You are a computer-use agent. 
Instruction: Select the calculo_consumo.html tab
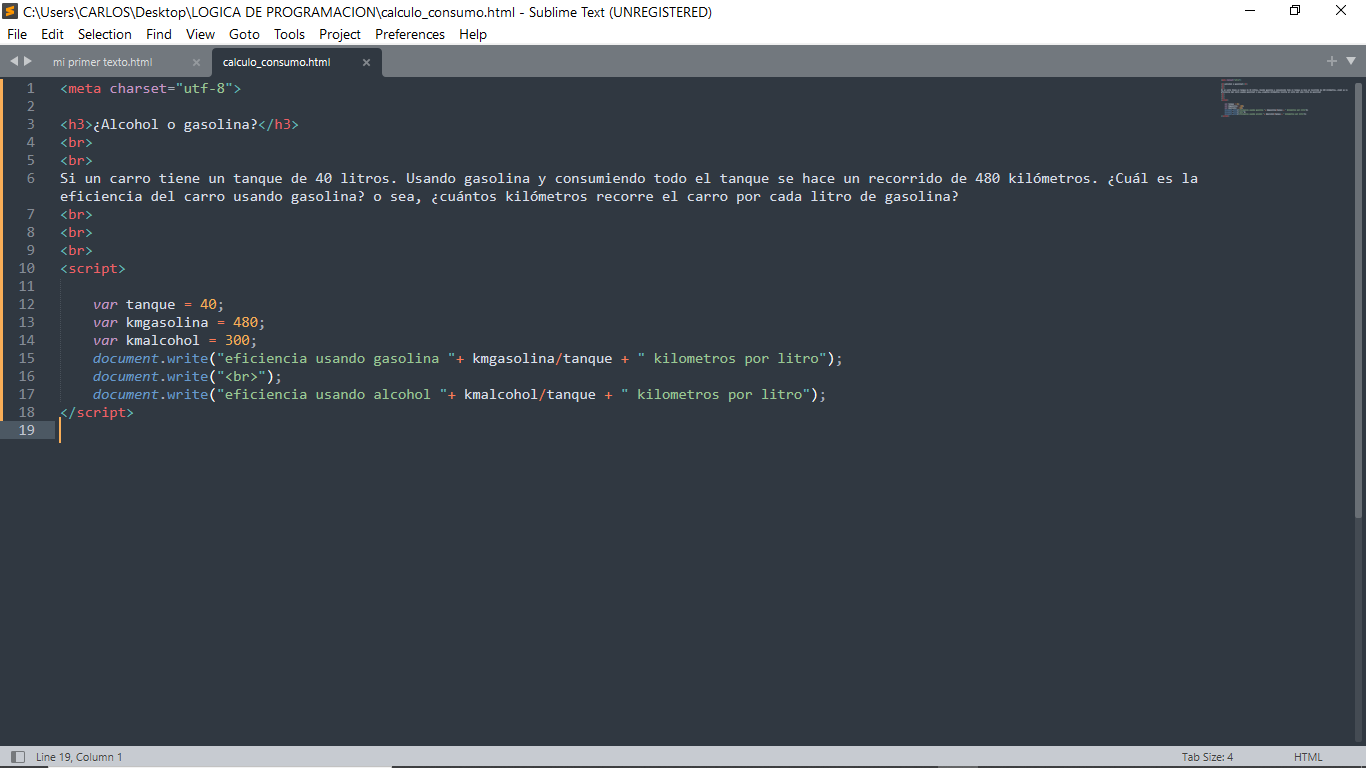pyautogui.click(x=276, y=62)
